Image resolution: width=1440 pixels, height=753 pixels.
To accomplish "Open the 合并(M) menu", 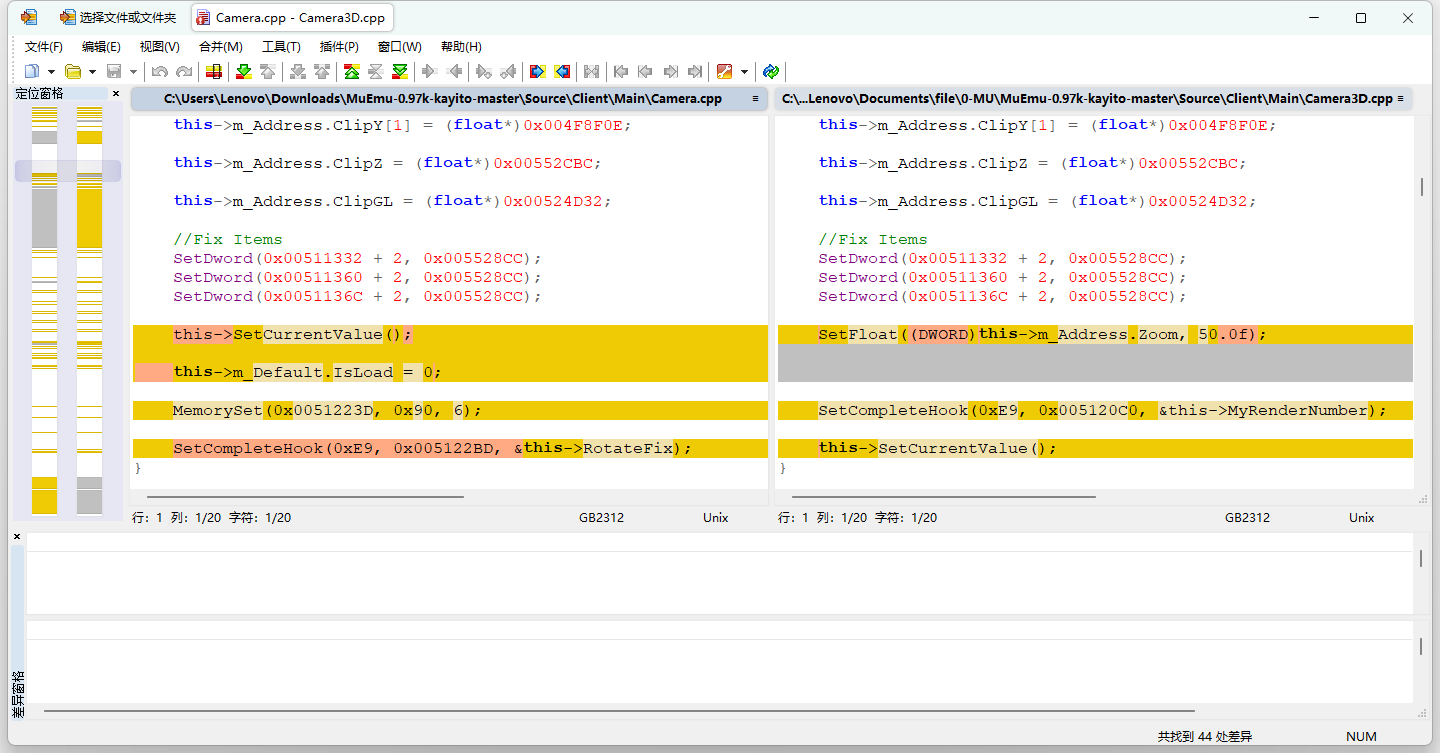I will (x=220, y=47).
